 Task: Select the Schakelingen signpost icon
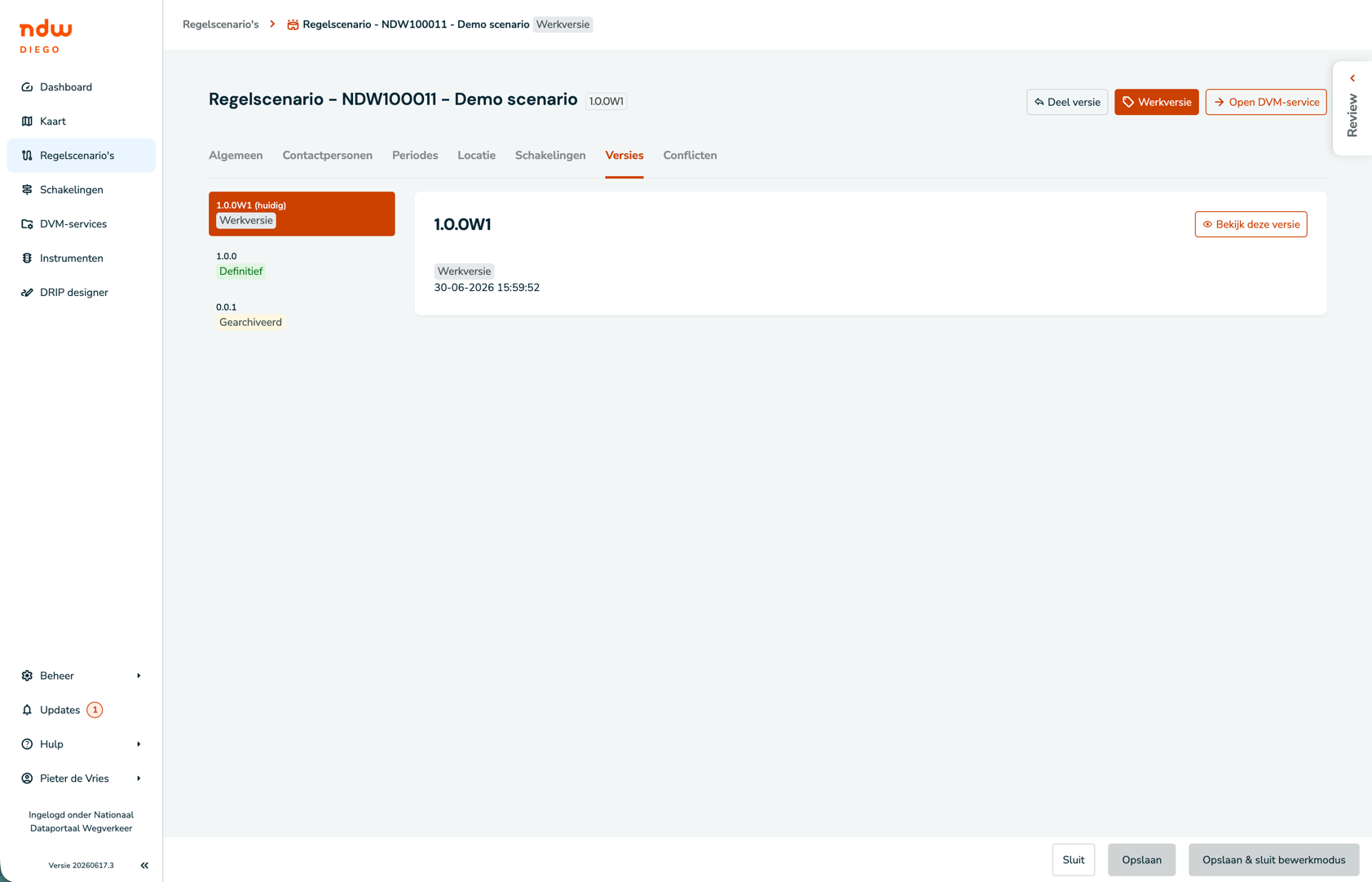(x=27, y=190)
